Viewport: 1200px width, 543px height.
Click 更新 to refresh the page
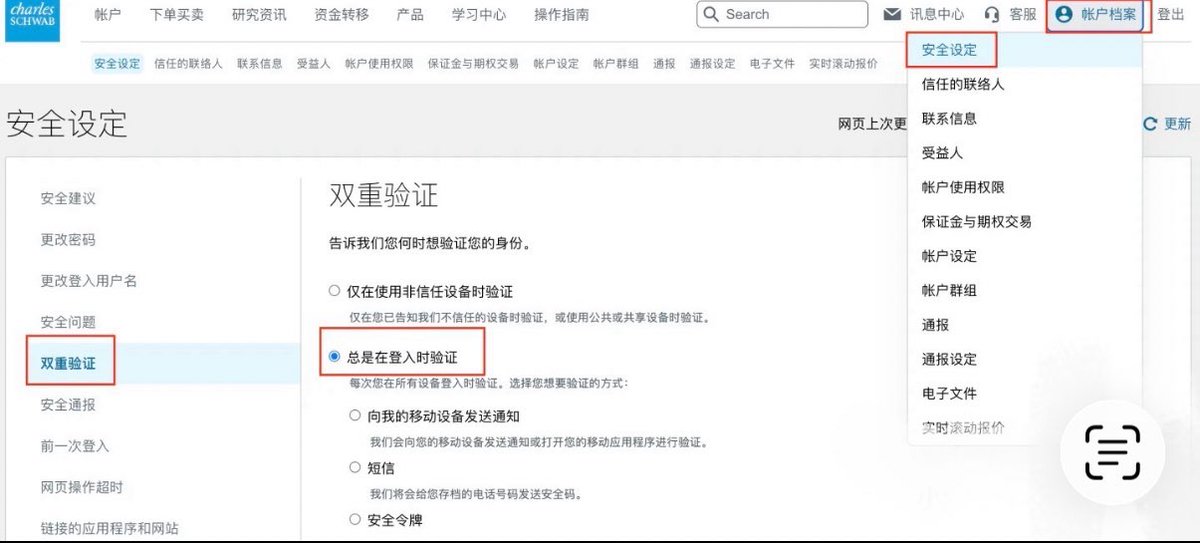1177,124
